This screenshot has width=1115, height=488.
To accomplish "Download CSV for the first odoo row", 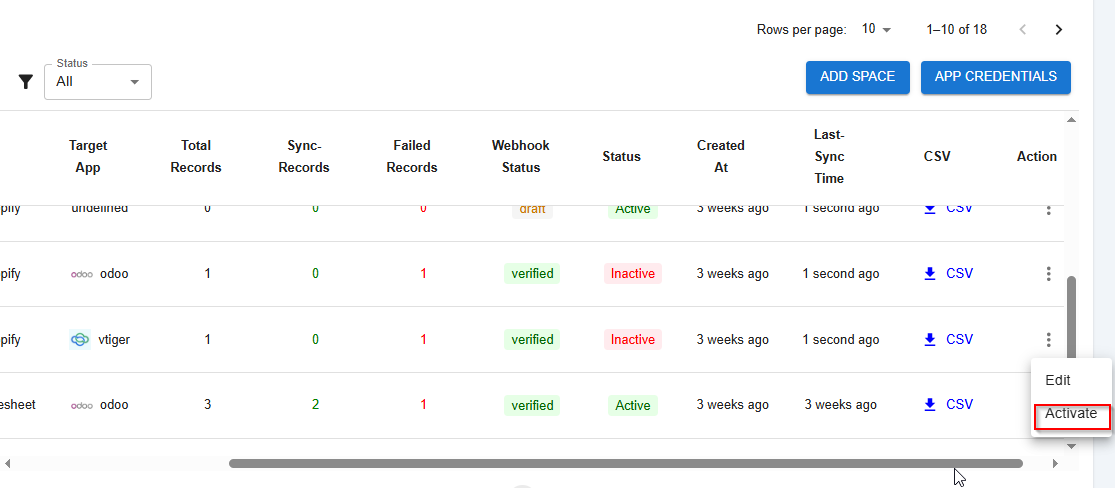I will tap(948, 274).
